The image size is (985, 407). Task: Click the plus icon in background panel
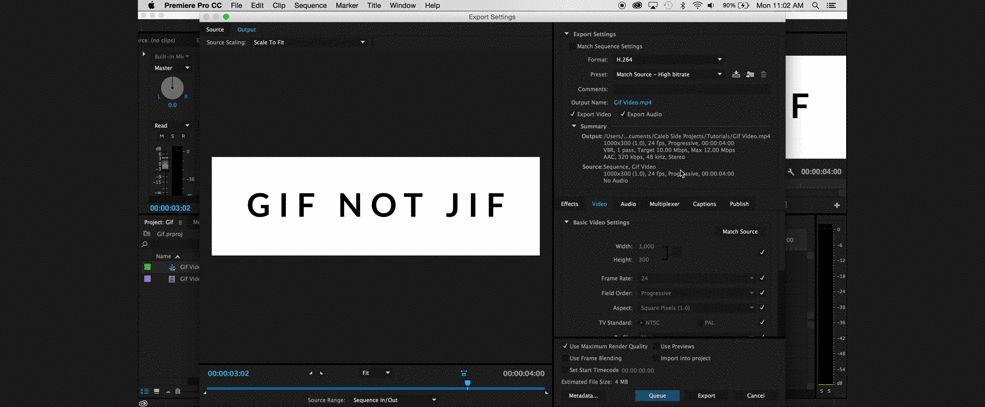837,205
